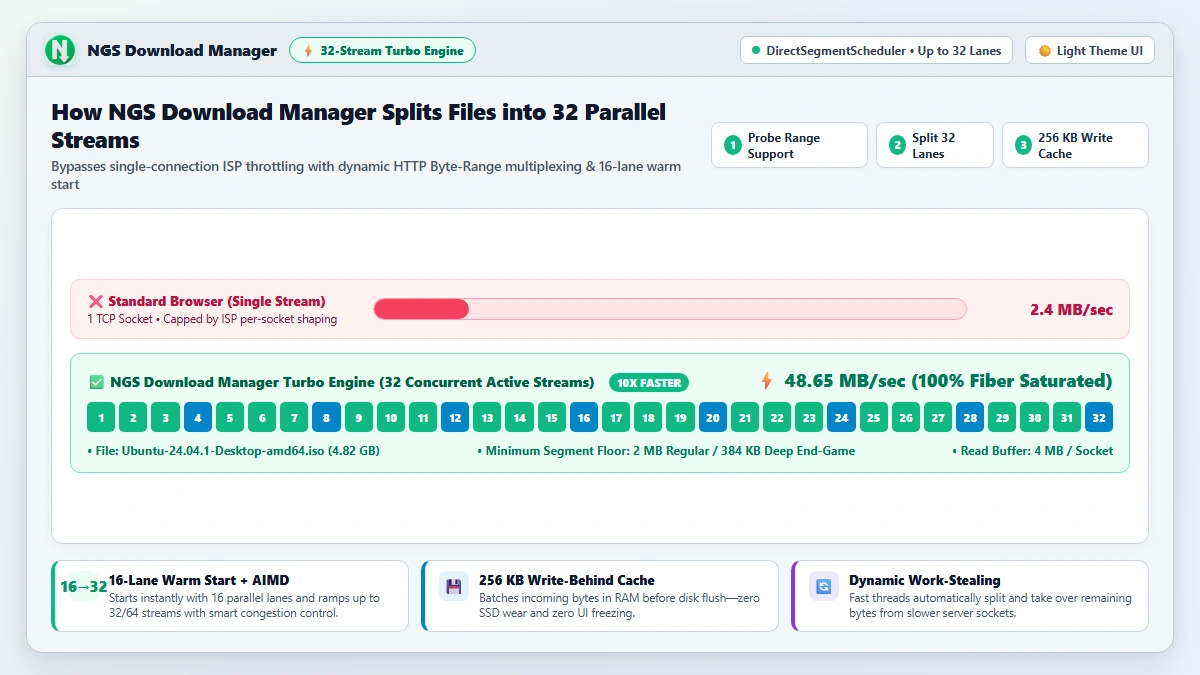The image size is (1200, 675).
Task: Click the step 3 number circle
Action: coord(1023,146)
